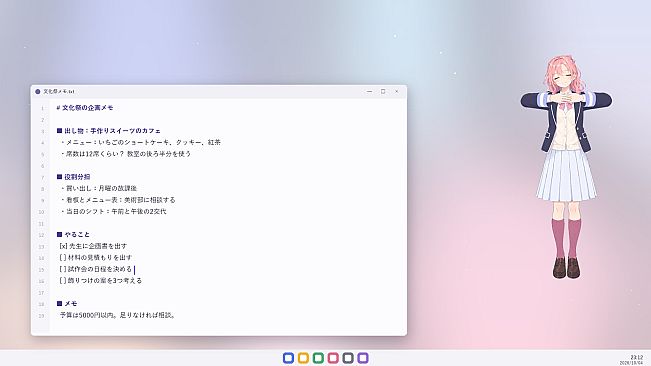
Task: Click the line '予算は5000円以内。足りなければ相談。'
Action: 117,315
